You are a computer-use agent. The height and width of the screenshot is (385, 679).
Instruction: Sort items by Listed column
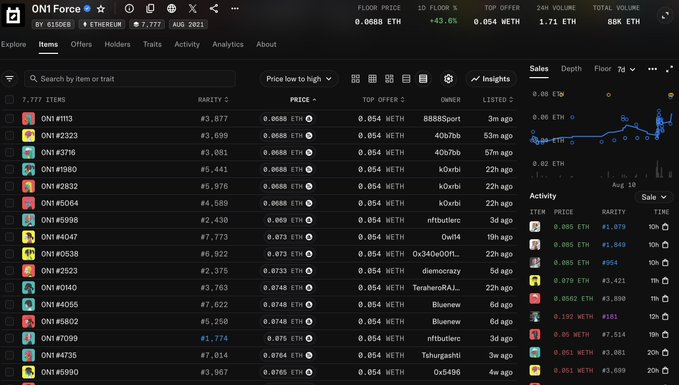point(498,100)
